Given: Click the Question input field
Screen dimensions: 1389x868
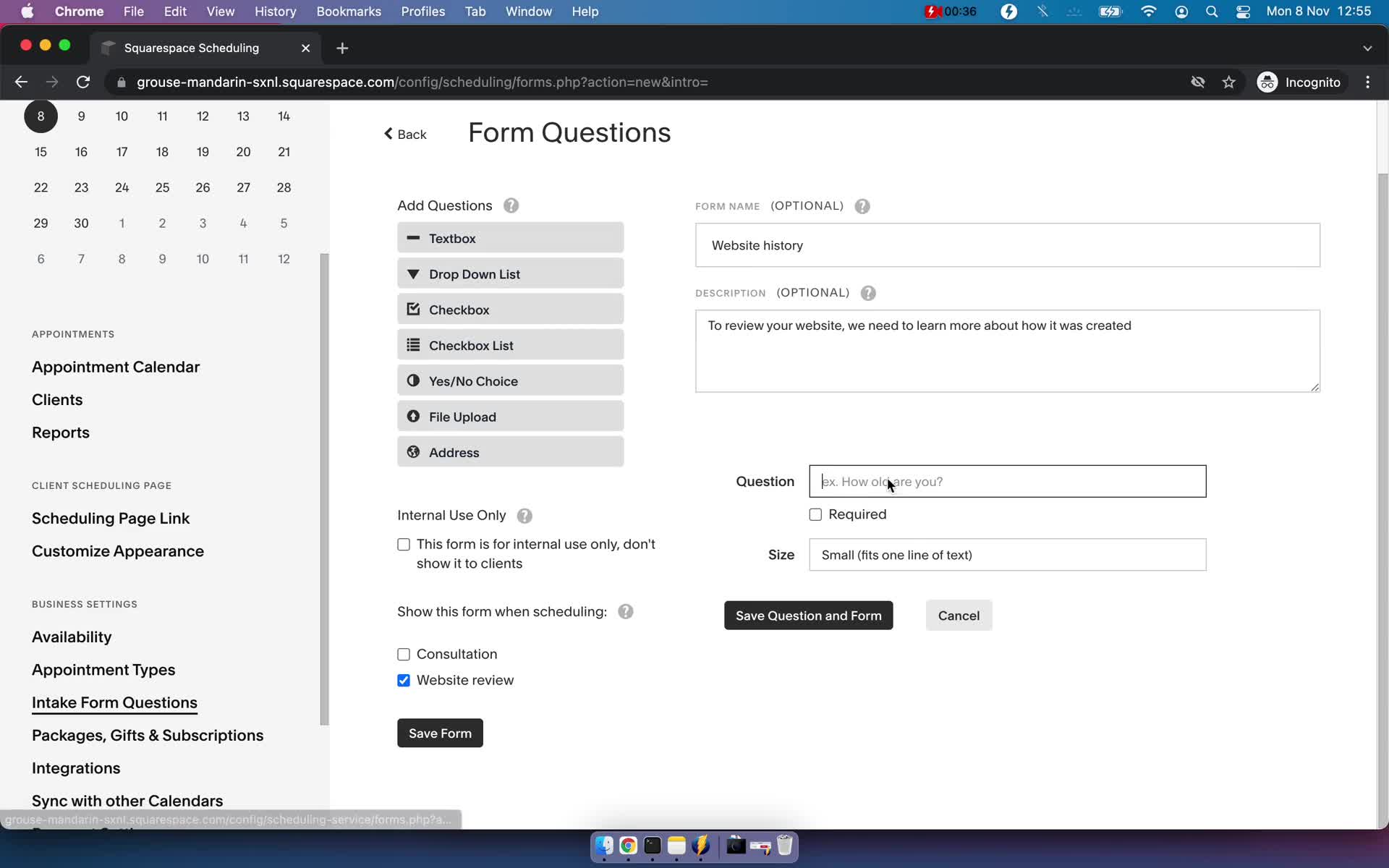Looking at the screenshot, I should click(x=1007, y=482).
